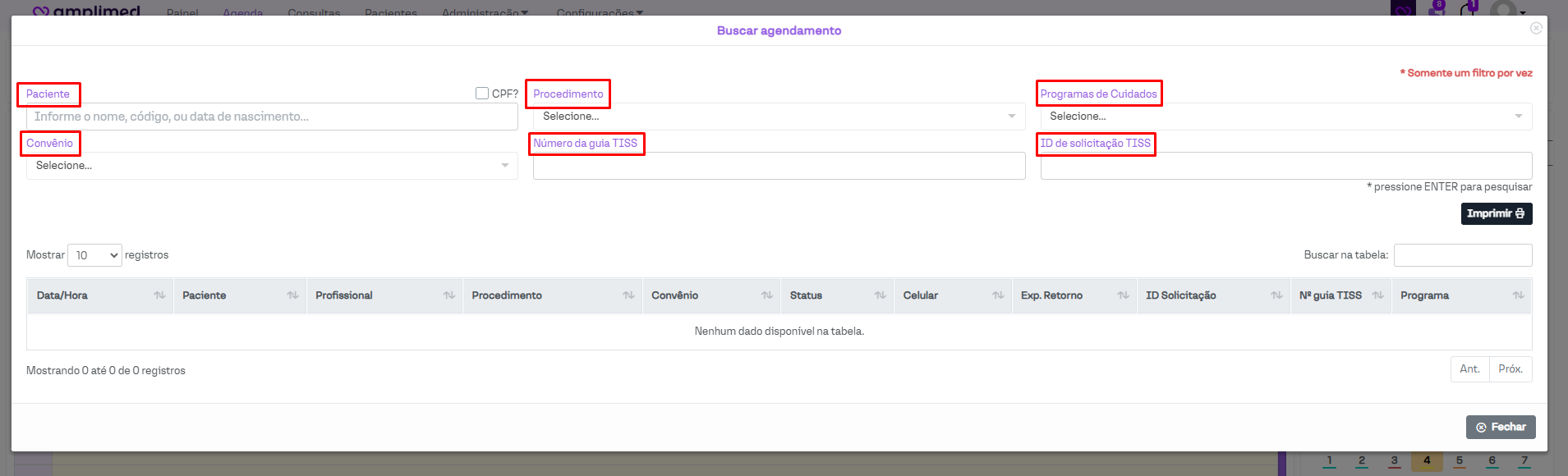Change the Mostrar registros count dropdown
1568x476 pixels.
click(94, 255)
